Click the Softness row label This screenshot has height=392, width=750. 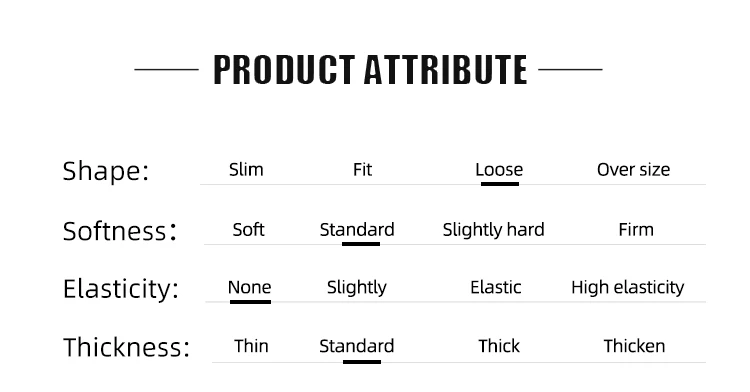[120, 231]
